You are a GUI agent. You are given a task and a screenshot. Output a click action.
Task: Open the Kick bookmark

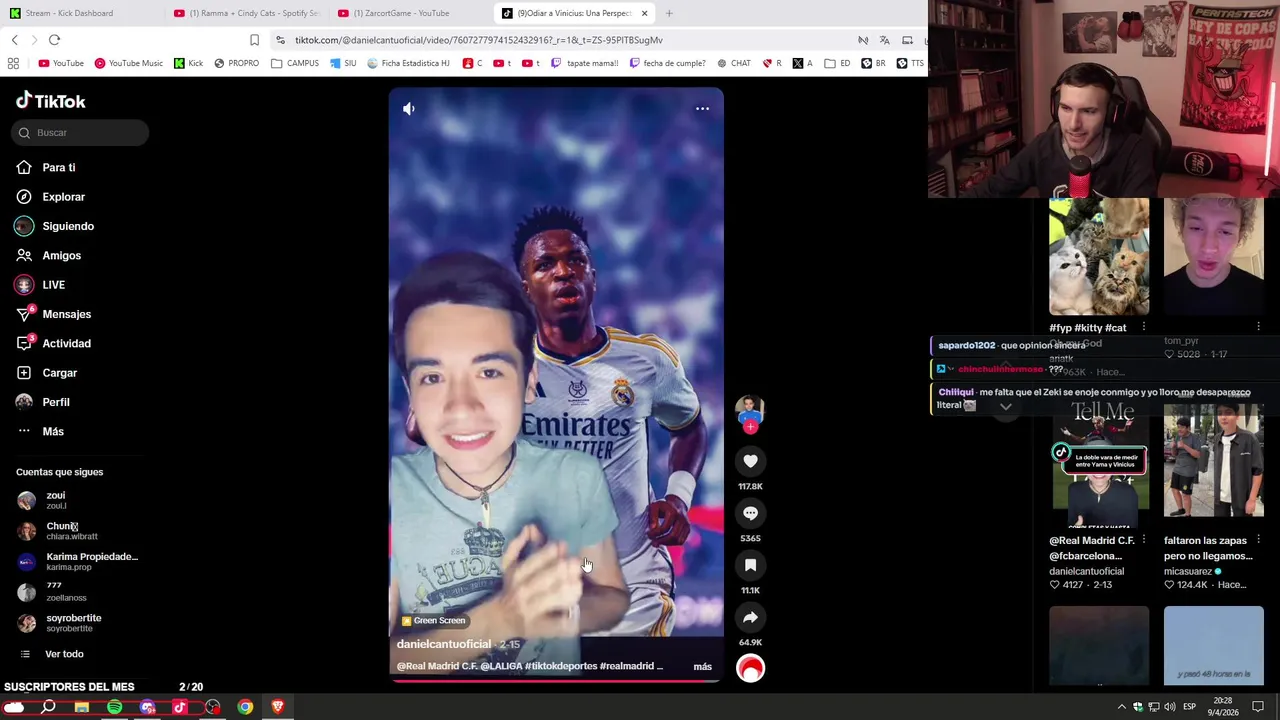(188, 63)
